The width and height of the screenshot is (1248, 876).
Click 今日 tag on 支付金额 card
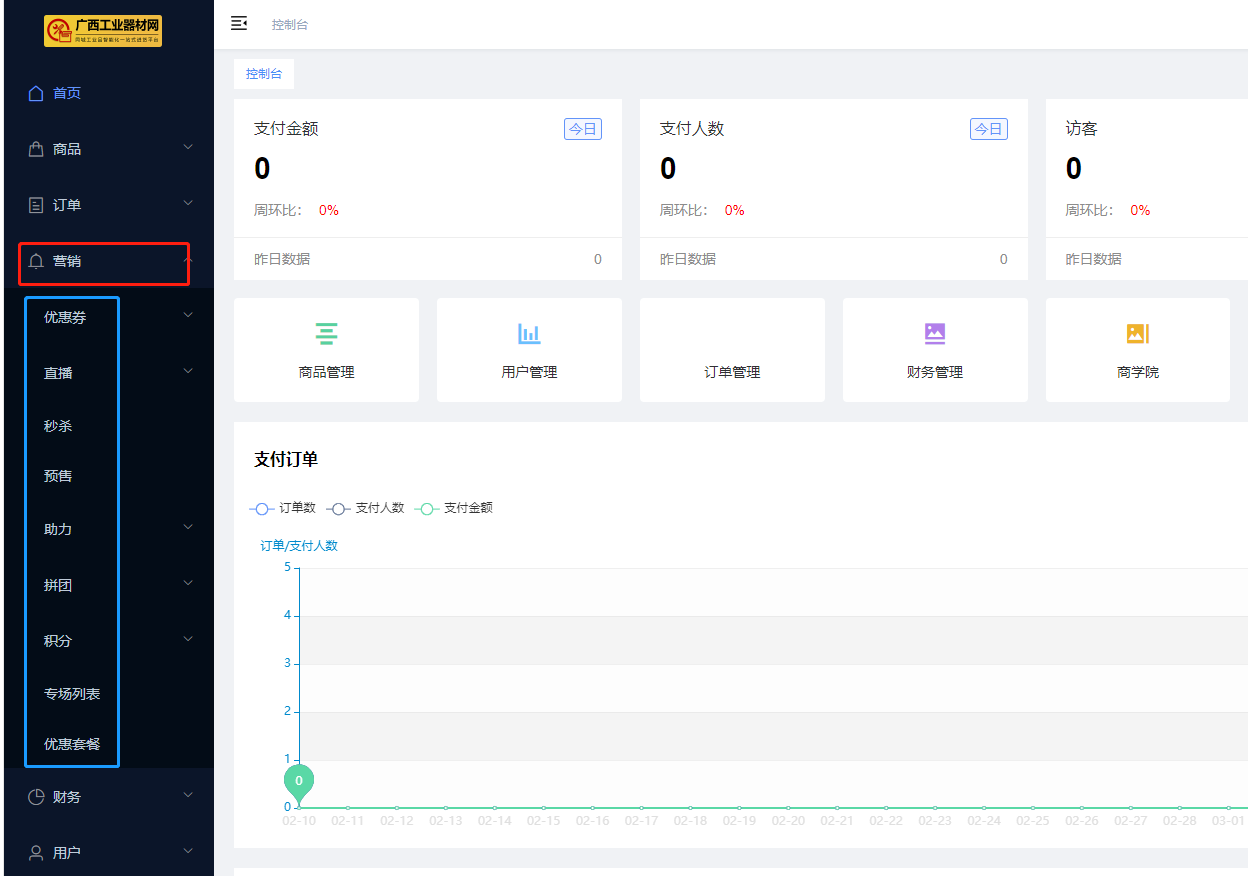[583, 129]
